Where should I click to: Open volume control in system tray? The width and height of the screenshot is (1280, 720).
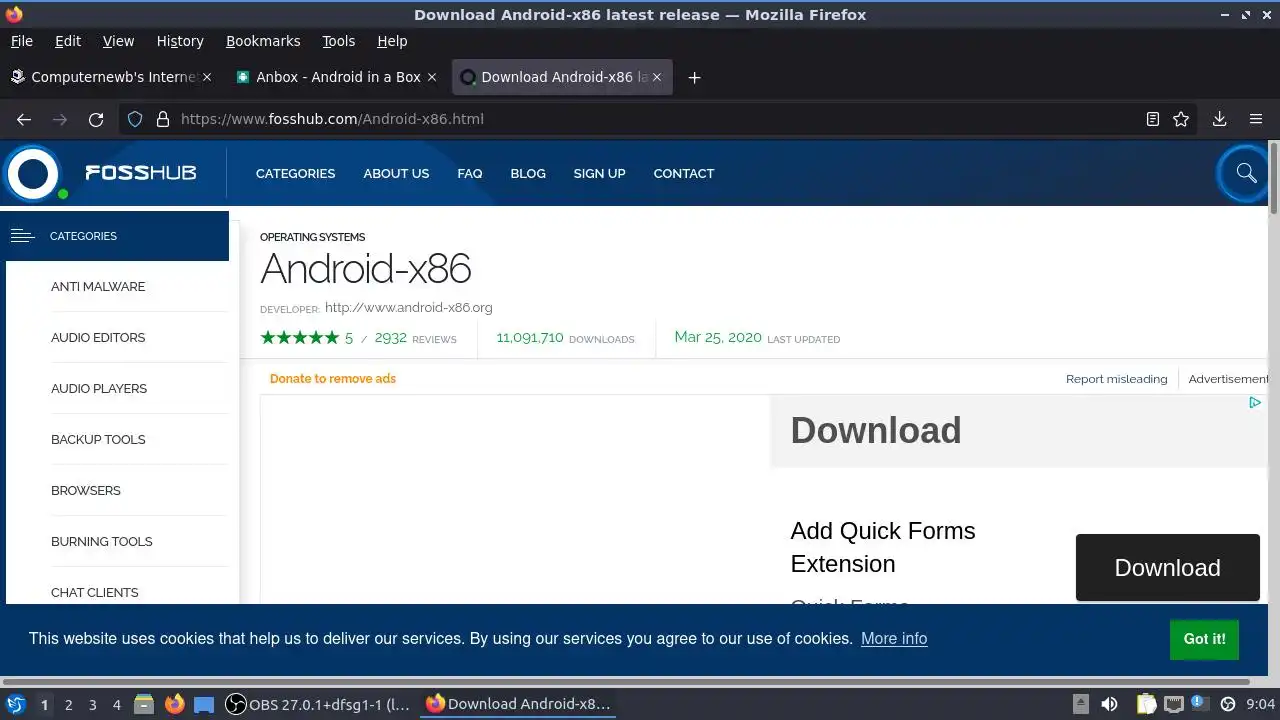click(1109, 704)
